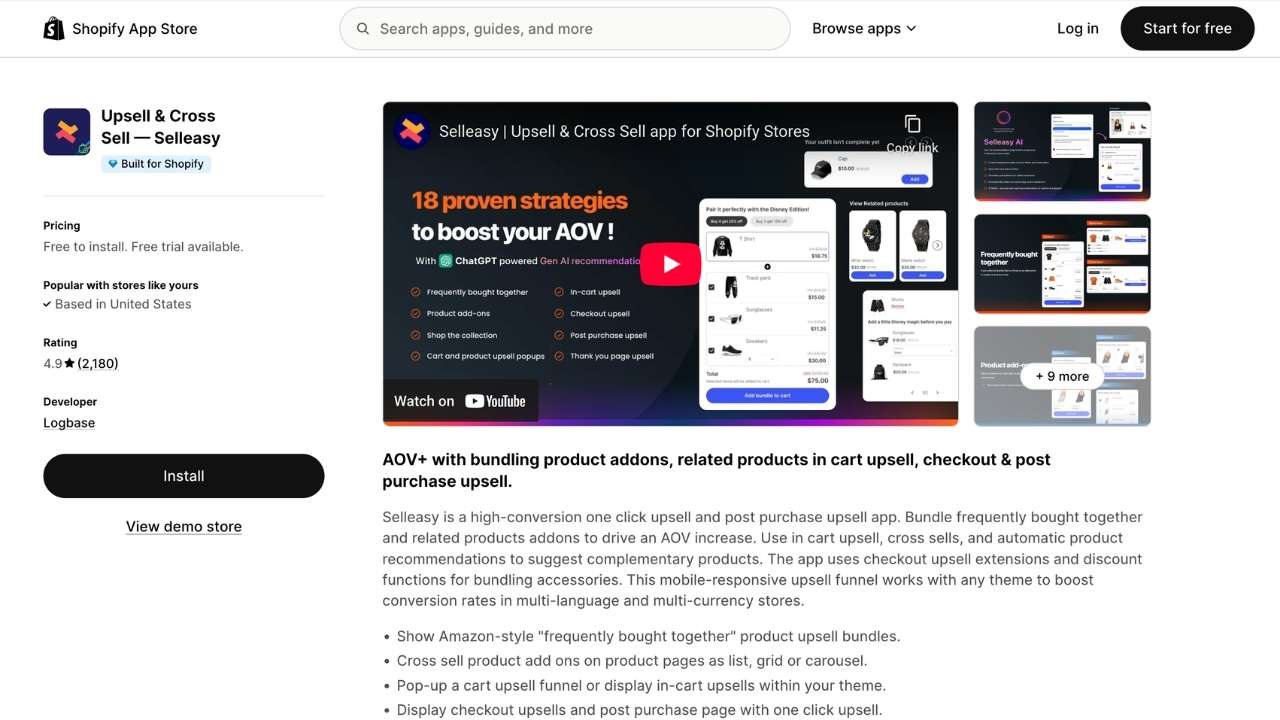Viewport: 1280px width, 720px height.
Task: Click the Start for free button
Action: pos(1187,28)
